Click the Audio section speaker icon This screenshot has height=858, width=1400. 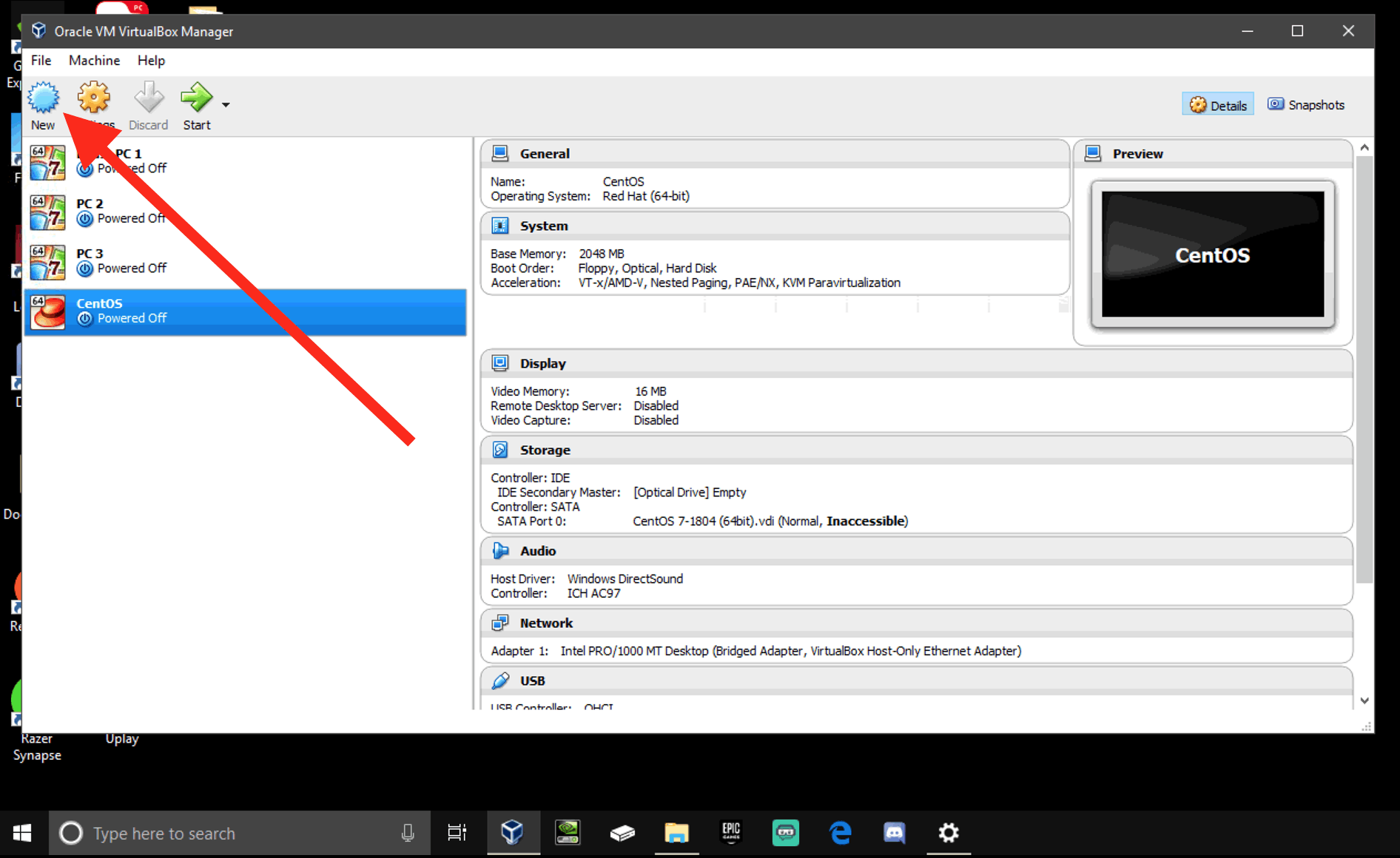coord(500,551)
